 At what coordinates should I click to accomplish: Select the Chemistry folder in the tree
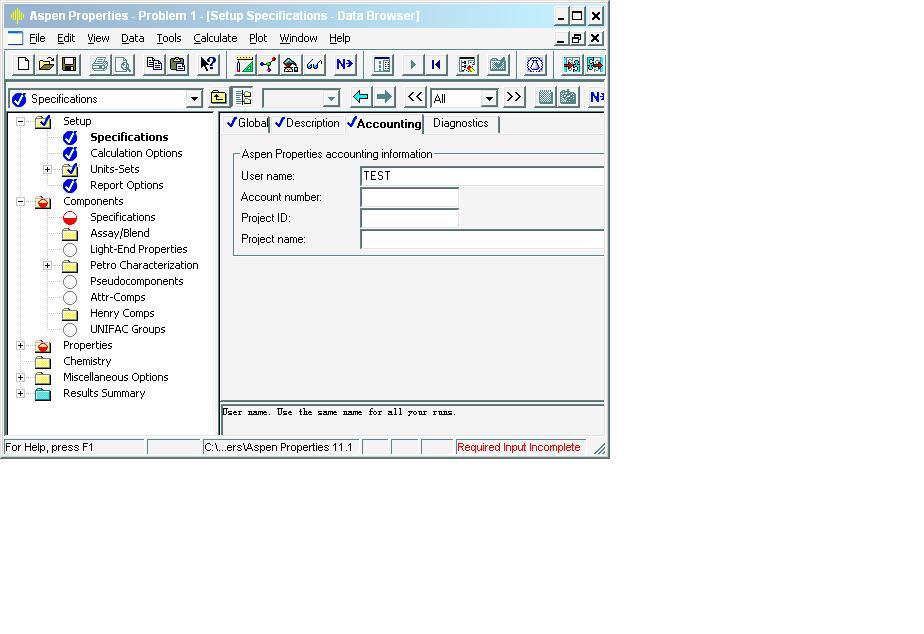pyautogui.click(x=87, y=361)
